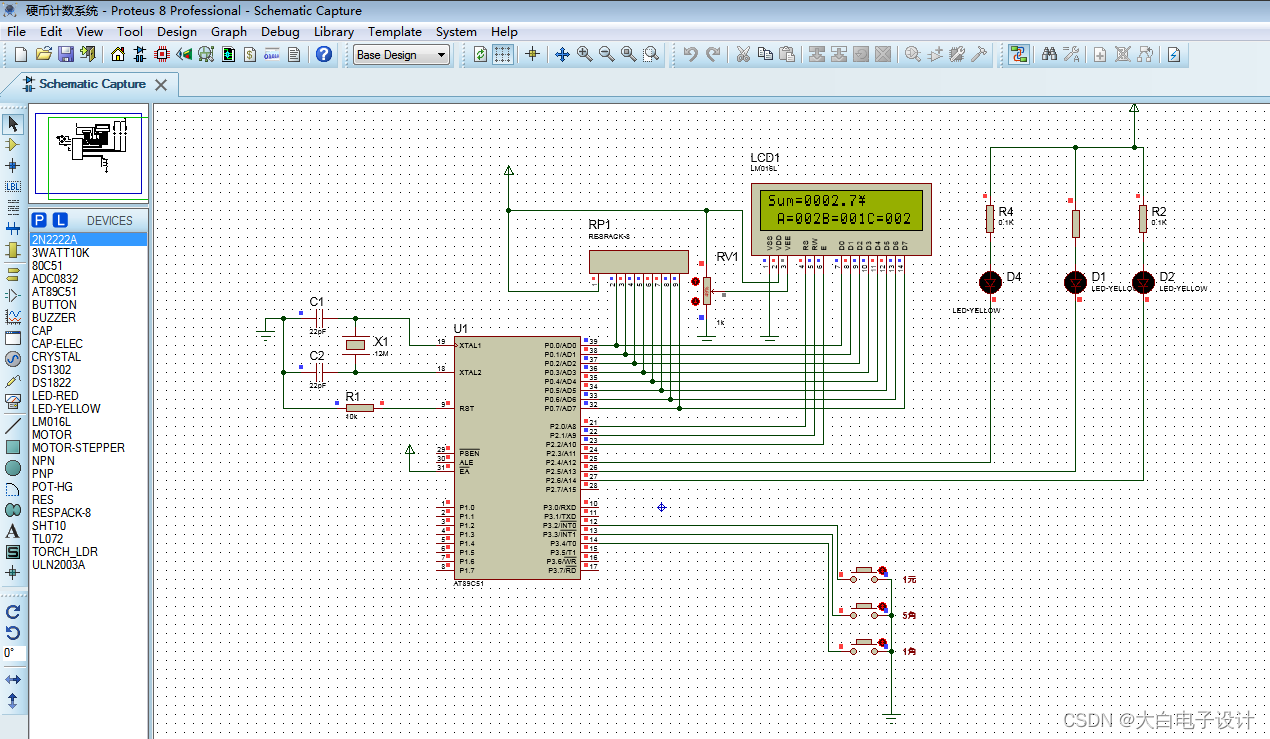Click the undo arrow icon
This screenshot has width=1270, height=739.
690,54
